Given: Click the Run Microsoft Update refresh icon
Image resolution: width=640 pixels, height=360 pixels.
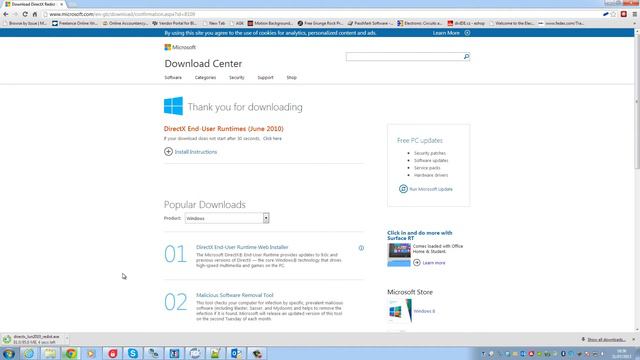Looking at the screenshot, I should pos(403,189).
